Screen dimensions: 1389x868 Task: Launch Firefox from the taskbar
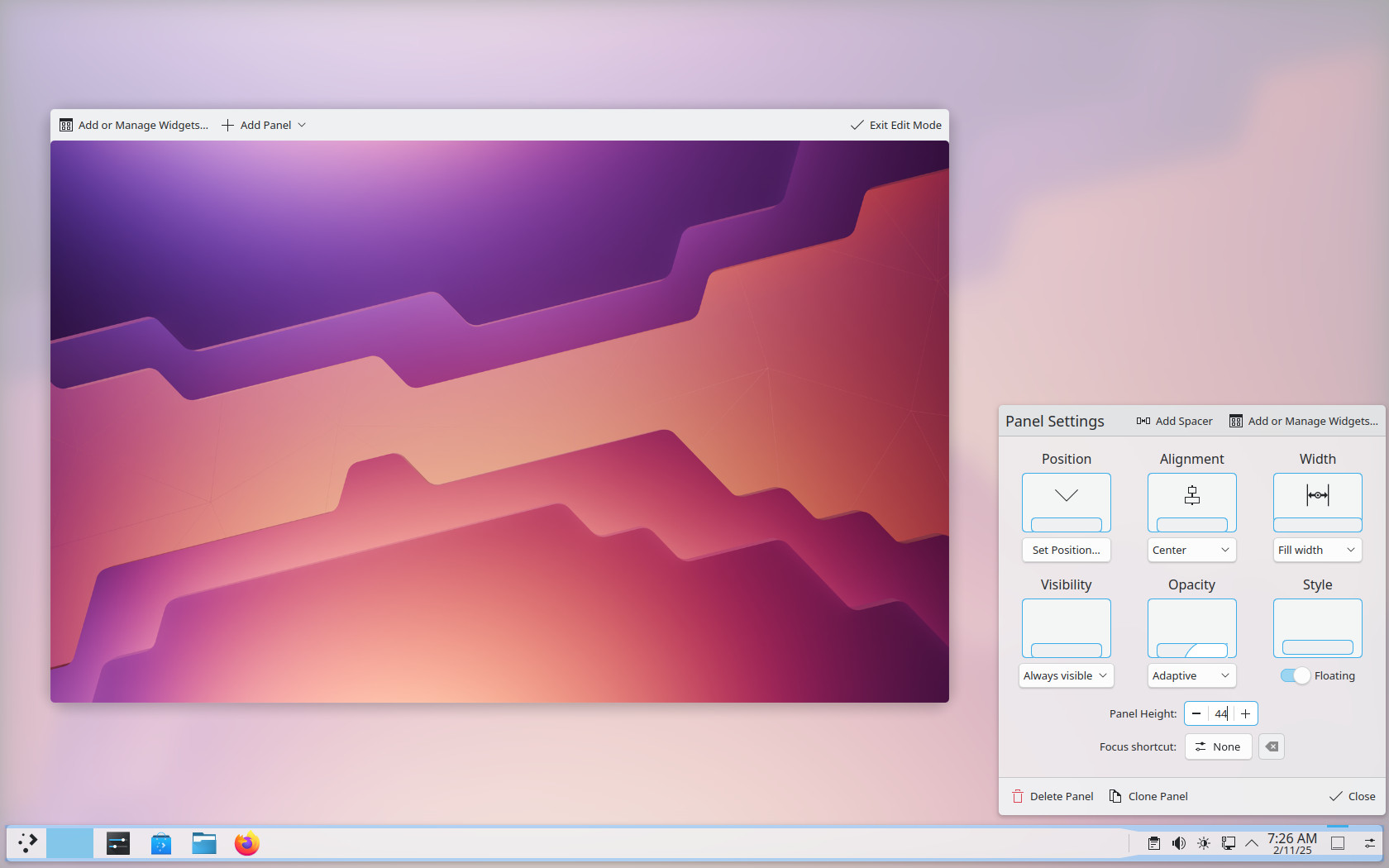(x=247, y=843)
